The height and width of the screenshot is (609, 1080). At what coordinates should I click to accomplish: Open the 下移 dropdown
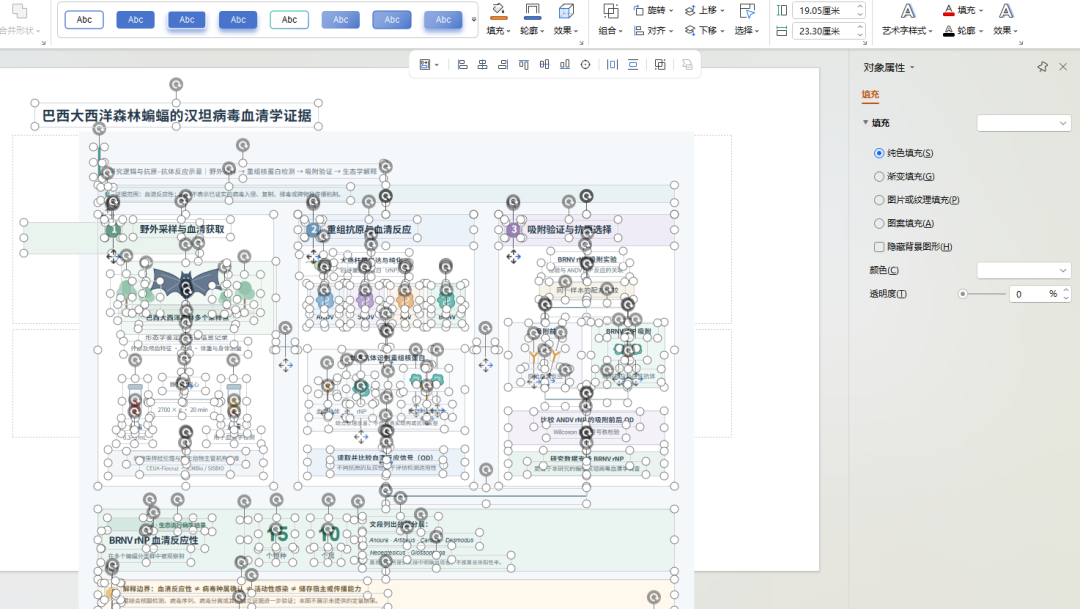click(705, 30)
